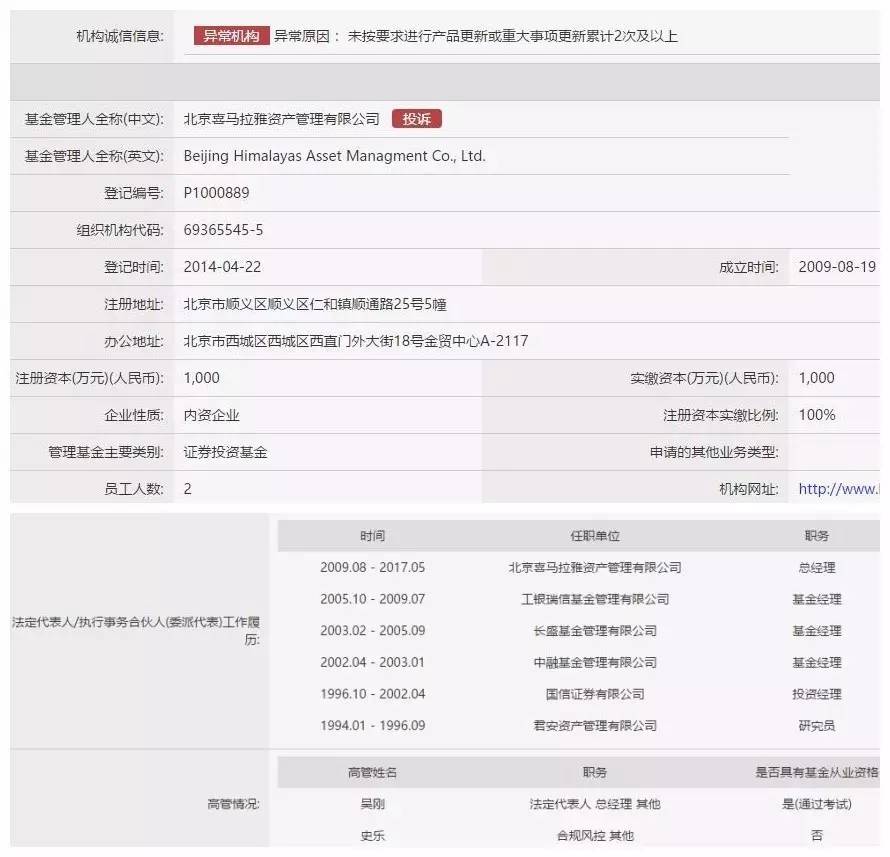Click the 组织机构代码 field label
This screenshot has height=857, width=890.
point(120,230)
